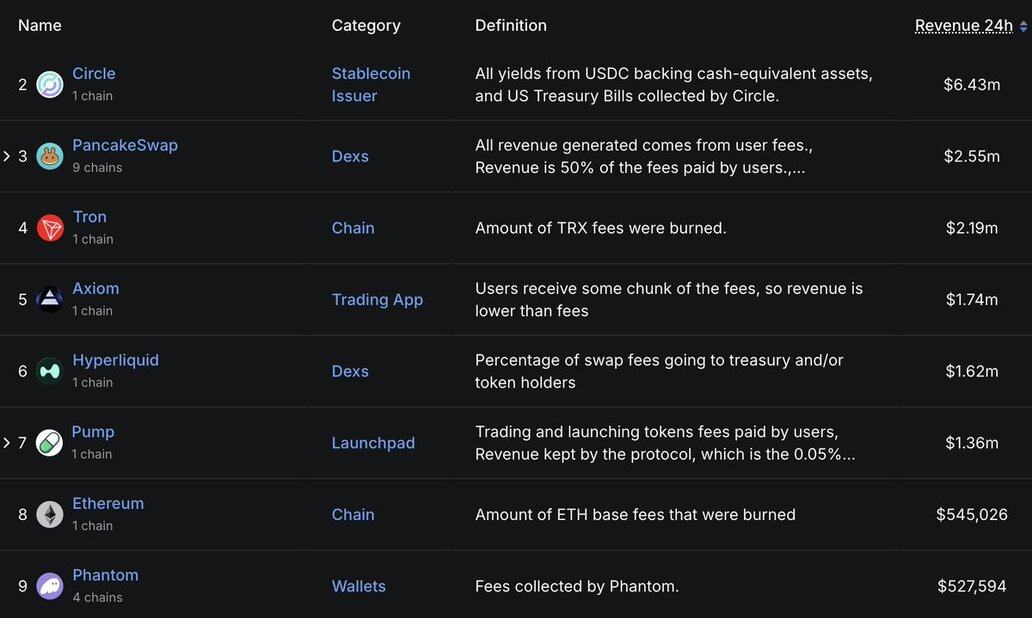The height and width of the screenshot is (618, 1032).
Task: Click the Ethereum diamond logo icon
Action: click(49, 515)
